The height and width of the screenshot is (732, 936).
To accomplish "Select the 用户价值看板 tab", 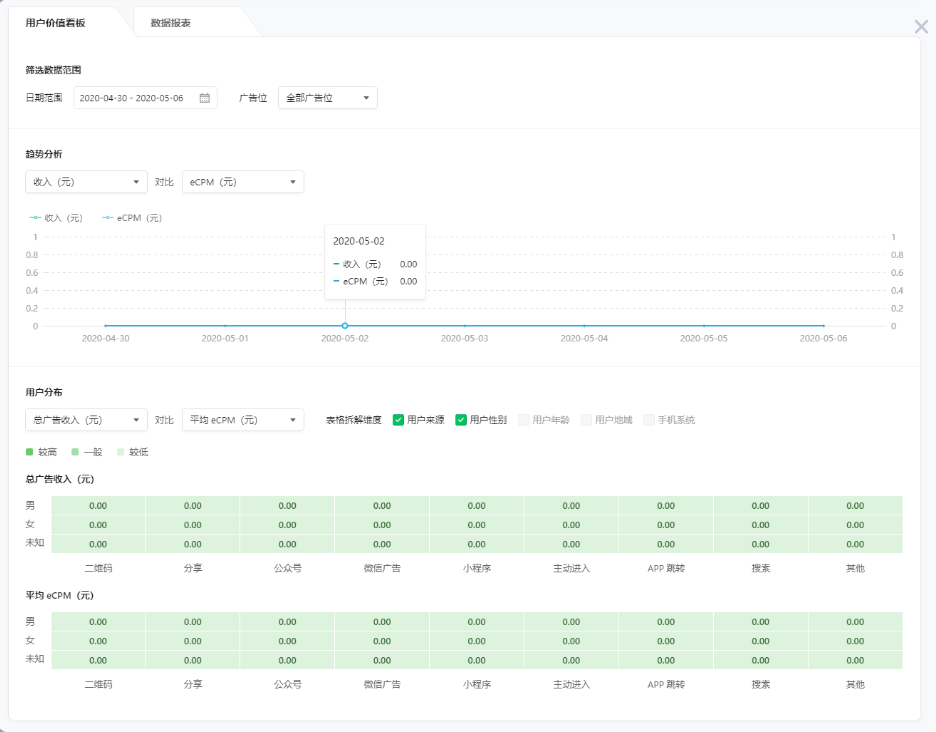I will [56, 22].
